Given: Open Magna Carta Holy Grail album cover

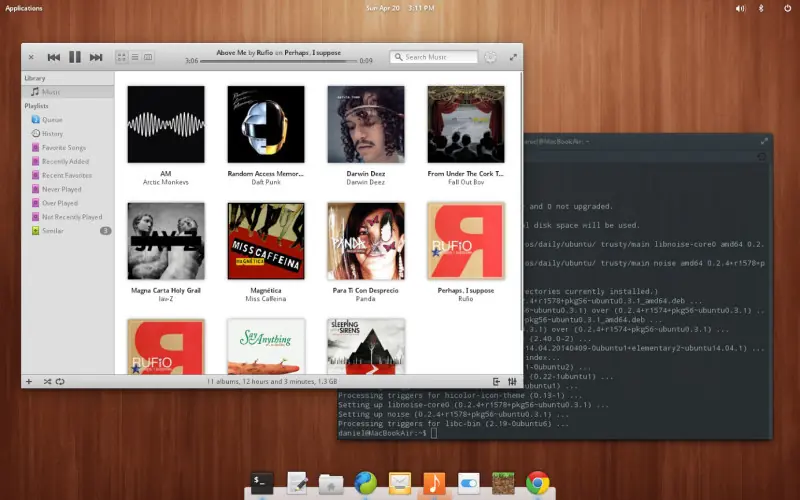Looking at the screenshot, I should coord(166,241).
